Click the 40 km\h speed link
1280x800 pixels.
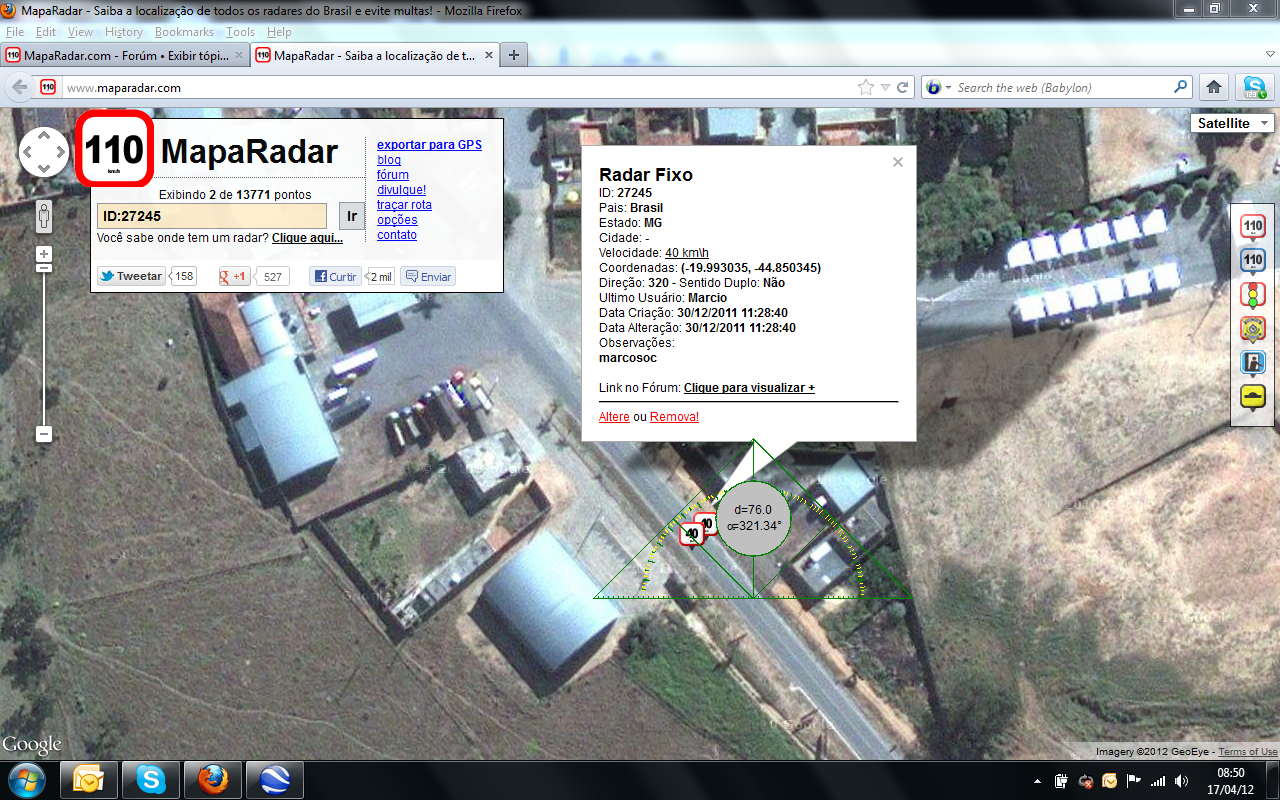point(687,253)
